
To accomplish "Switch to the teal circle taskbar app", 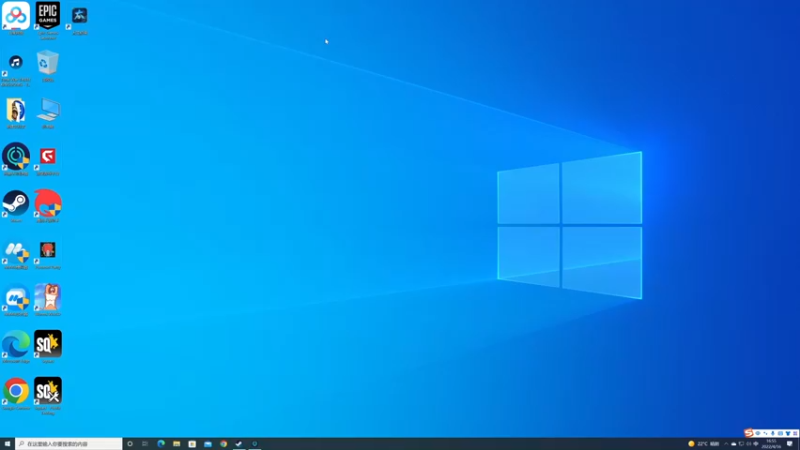I will [255, 444].
